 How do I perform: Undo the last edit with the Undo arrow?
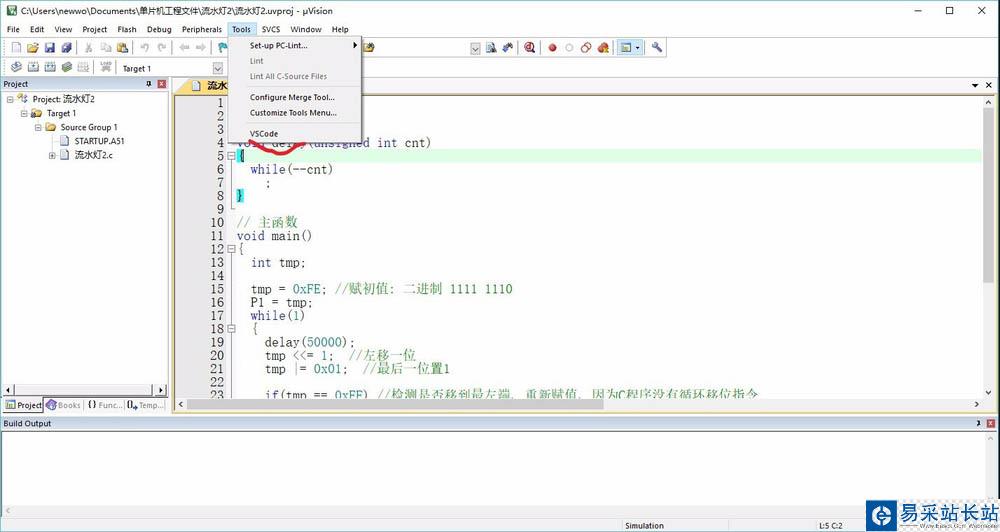click(145, 48)
